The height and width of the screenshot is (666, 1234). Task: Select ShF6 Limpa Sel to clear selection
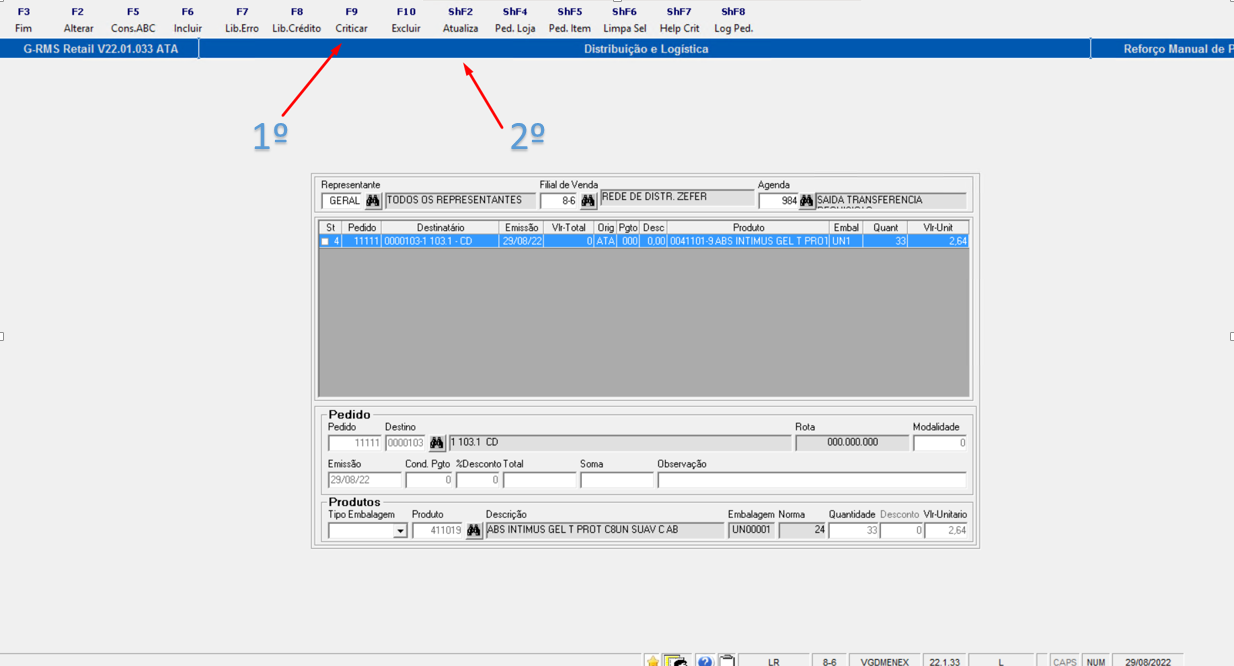[x=625, y=20]
